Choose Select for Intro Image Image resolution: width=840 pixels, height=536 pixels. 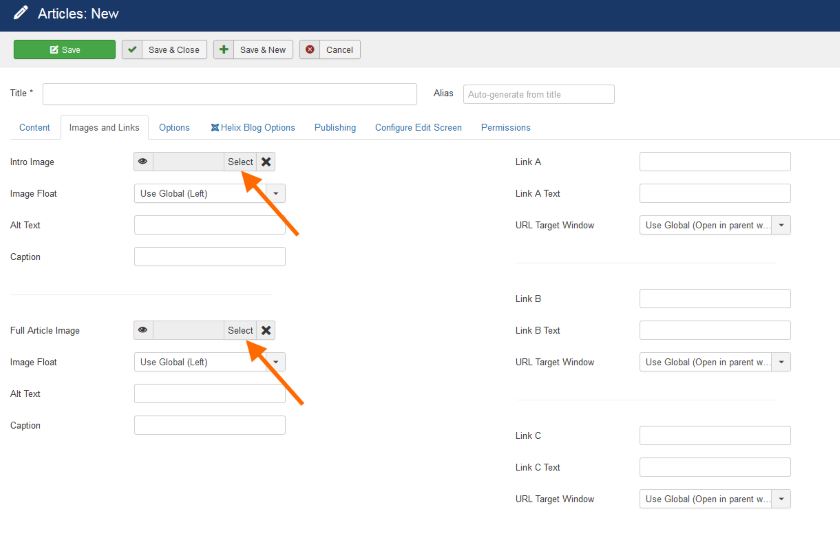coord(240,162)
